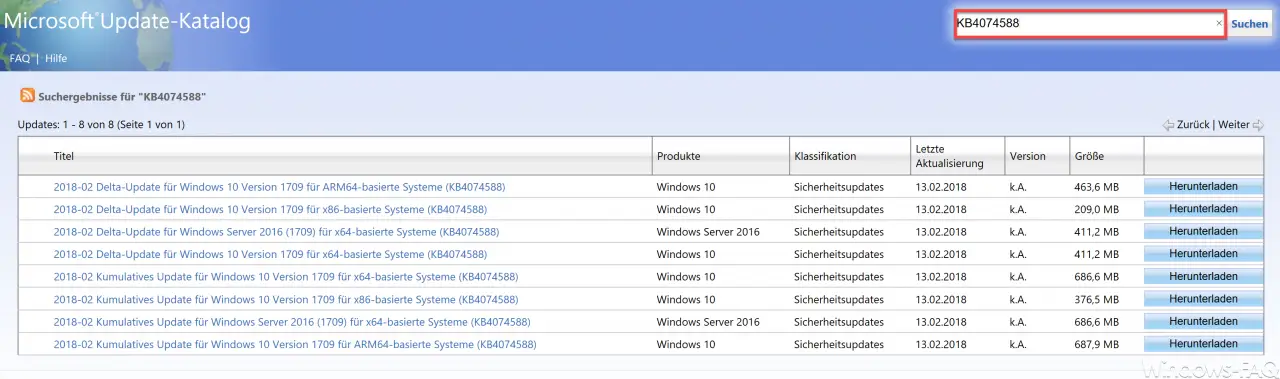Sort by Letzte Aktualisierung column header
Viewport: 1280px width, 379px height.
[949, 156]
